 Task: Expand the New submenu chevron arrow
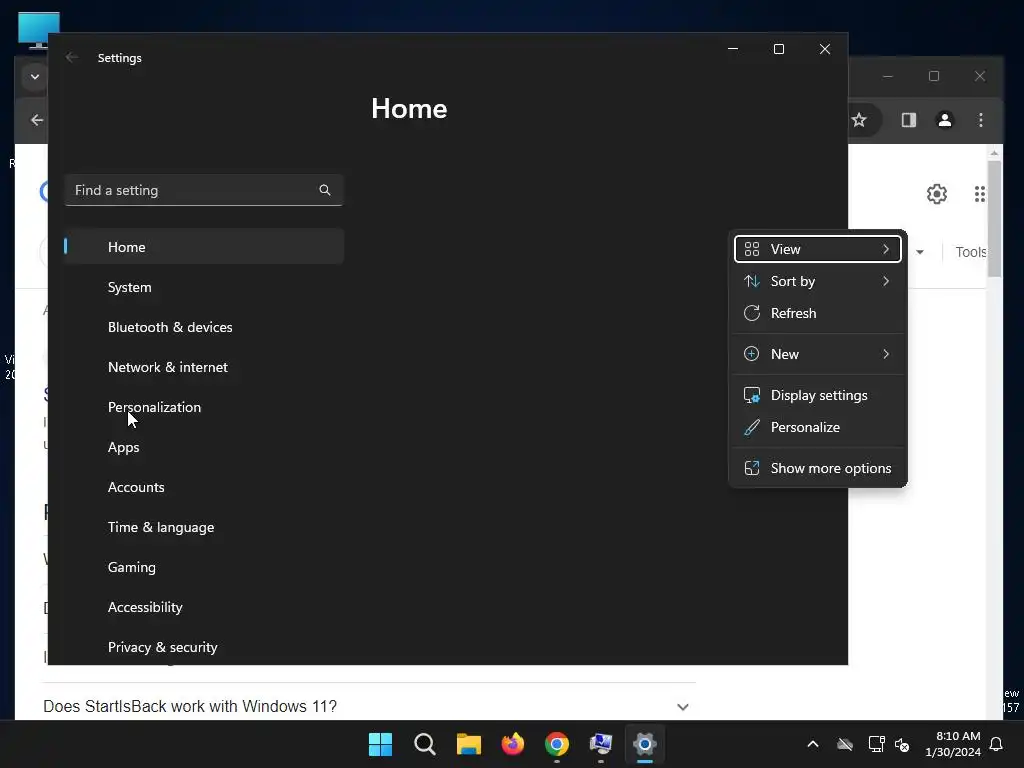(886, 354)
